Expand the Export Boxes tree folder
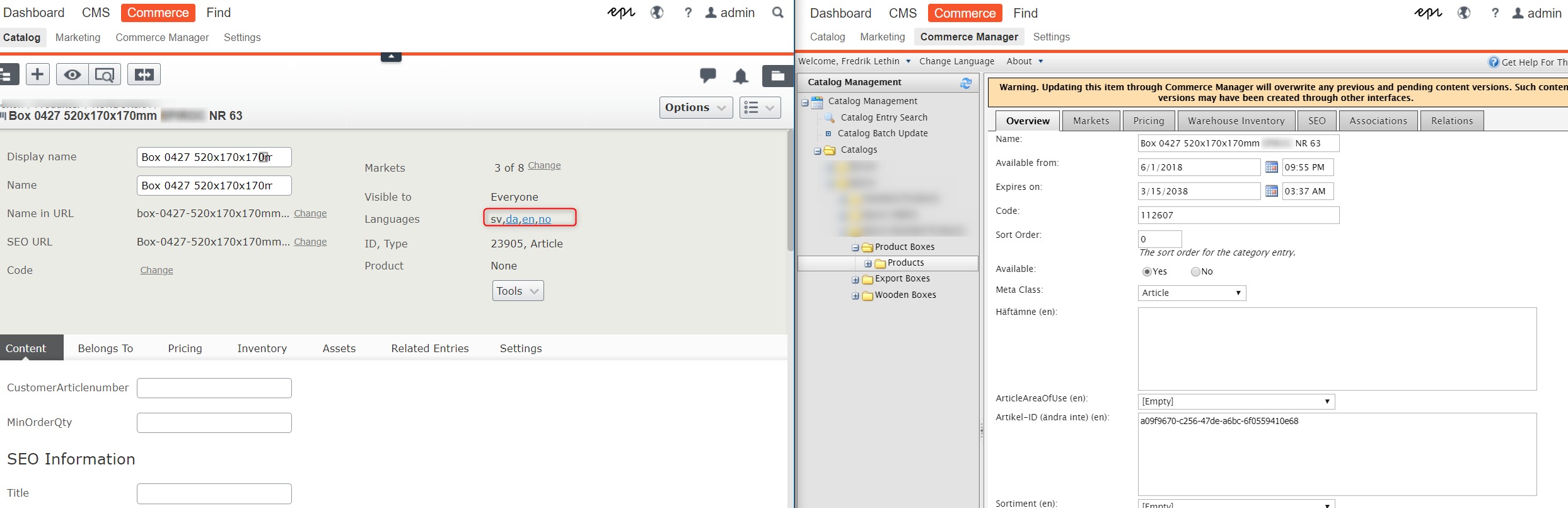1568x508 pixels. click(856, 280)
